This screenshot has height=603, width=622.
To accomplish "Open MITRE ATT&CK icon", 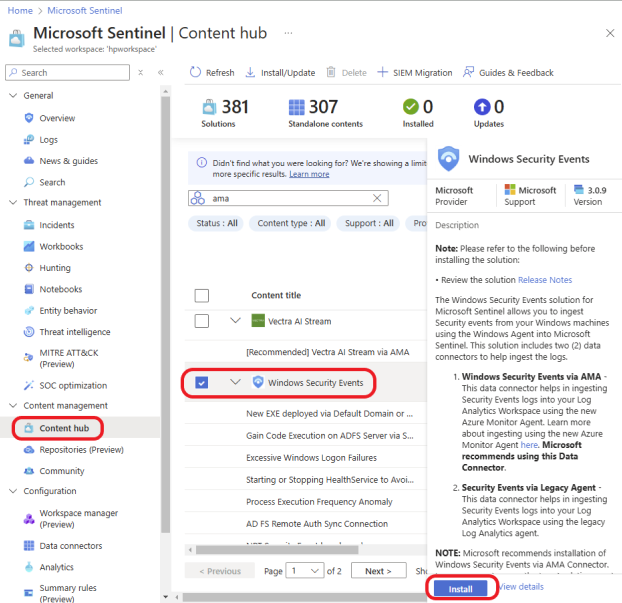I will 28,357.
